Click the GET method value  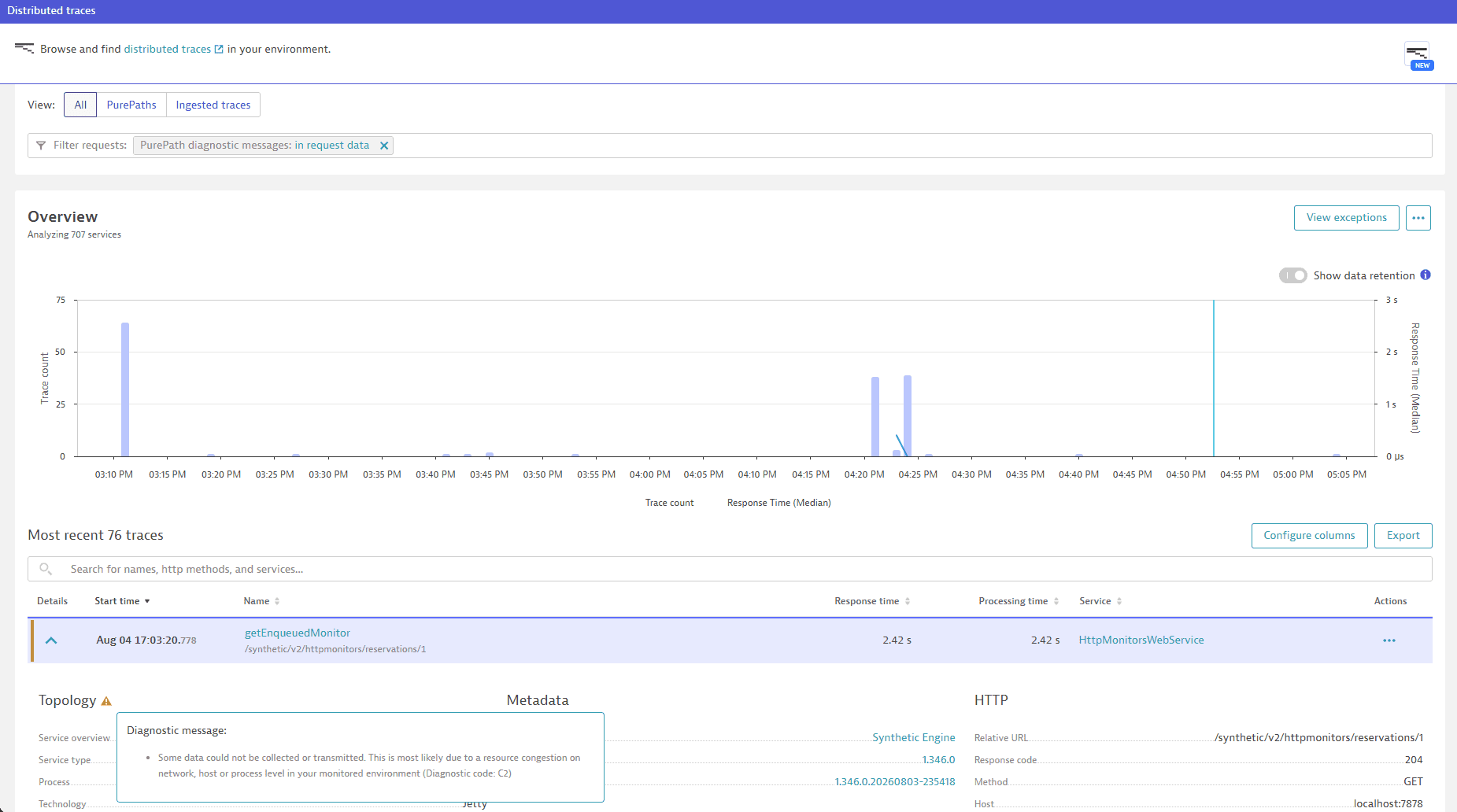click(1413, 781)
